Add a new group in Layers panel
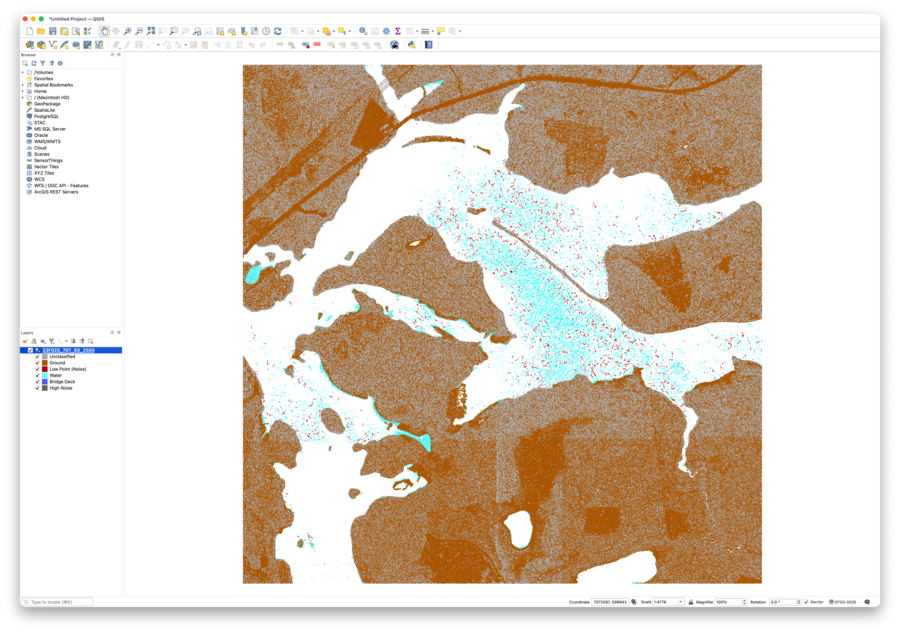900x633 pixels. [x=34, y=341]
